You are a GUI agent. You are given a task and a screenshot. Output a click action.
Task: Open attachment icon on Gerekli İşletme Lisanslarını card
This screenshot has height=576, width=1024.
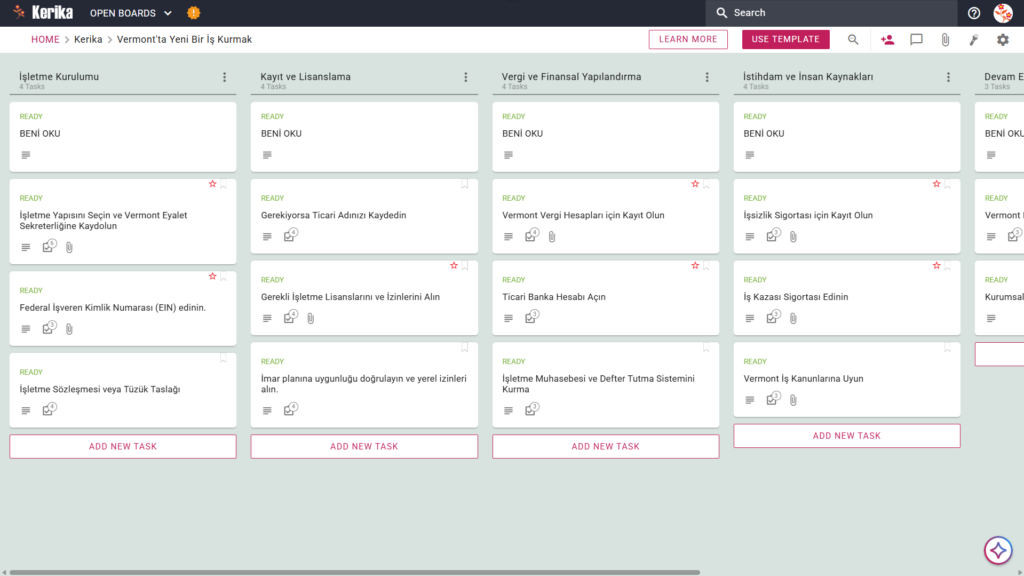pyautogui.click(x=311, y=318)
